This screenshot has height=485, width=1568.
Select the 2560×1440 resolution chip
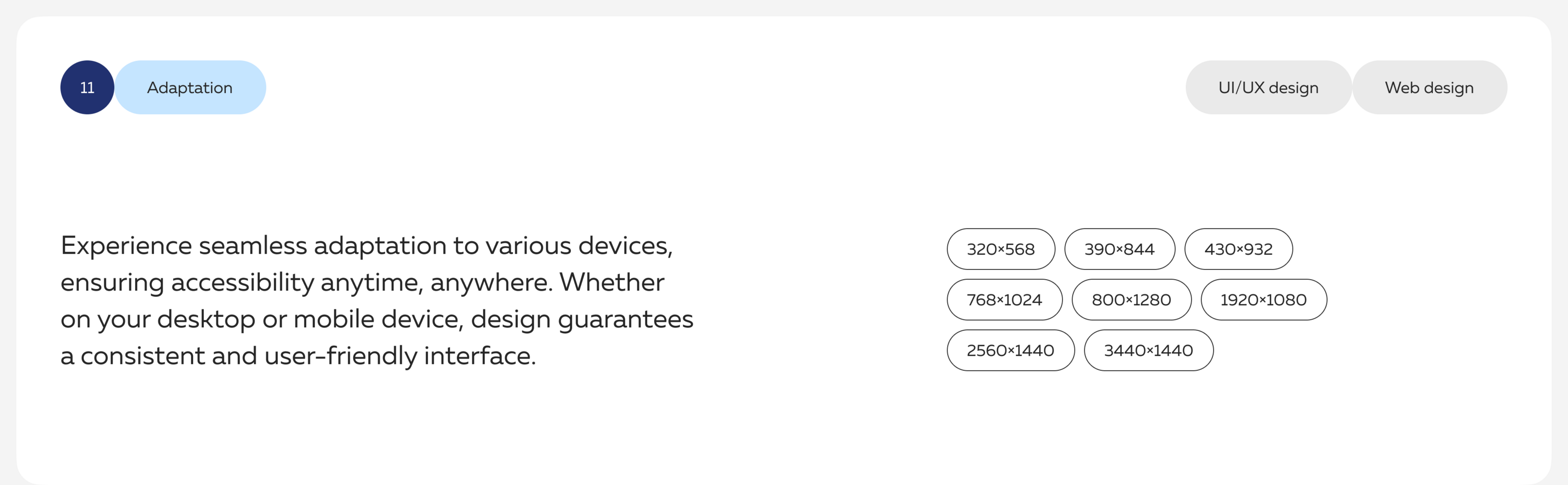1010,350
